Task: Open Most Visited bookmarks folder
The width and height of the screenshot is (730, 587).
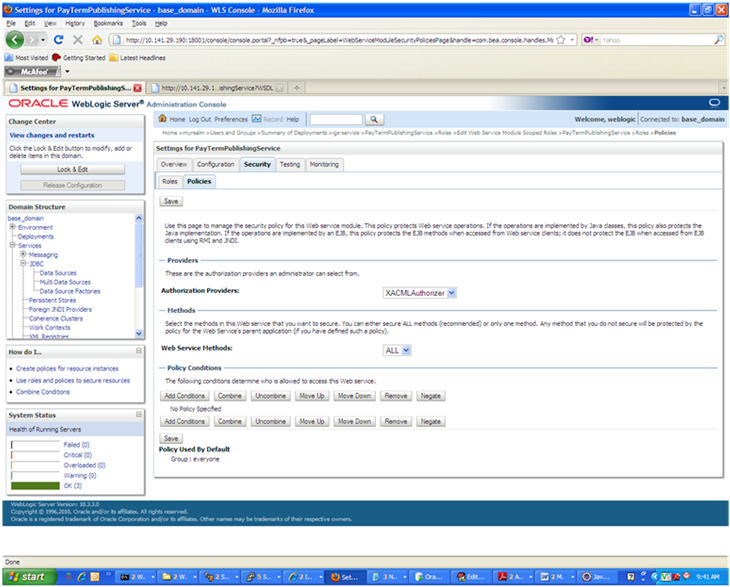Action: point(27,58)
